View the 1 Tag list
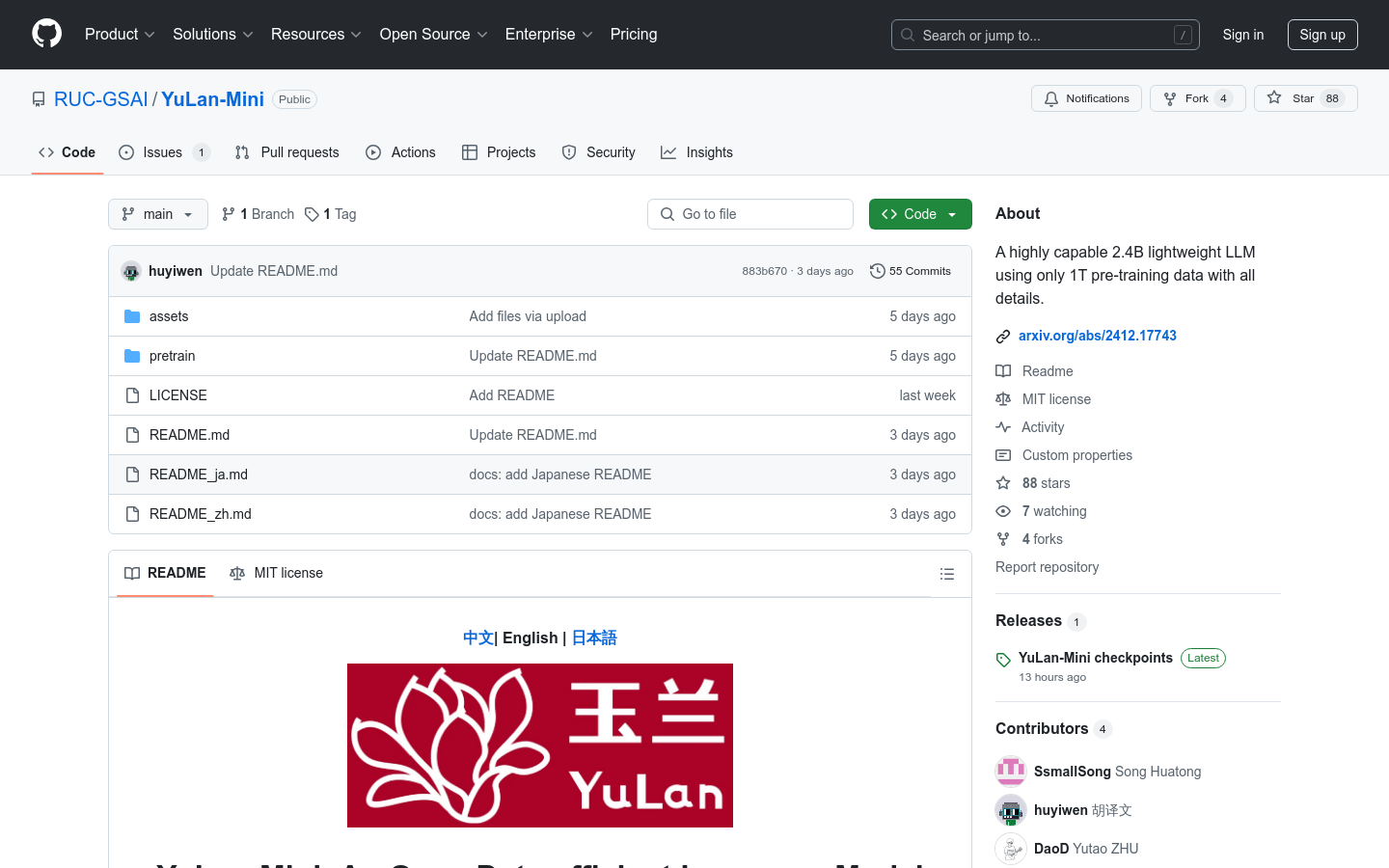This screenshot has width=1389, height=868. (331, 214)
